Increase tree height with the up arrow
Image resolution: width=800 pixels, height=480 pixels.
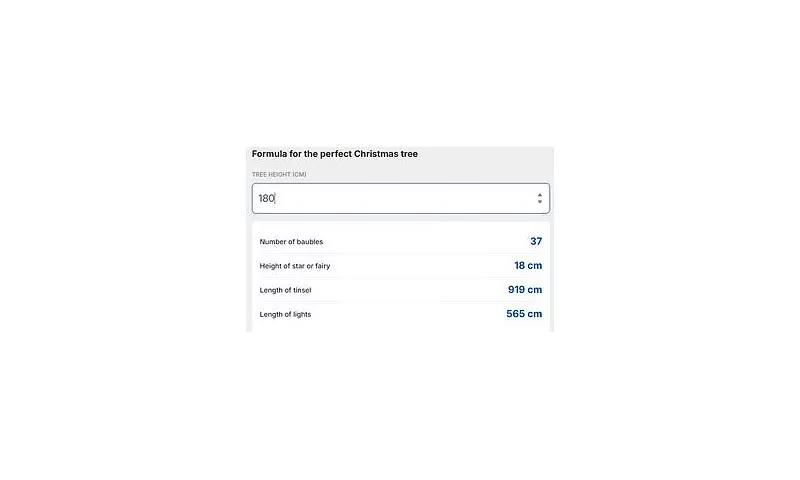coord(540,194)
